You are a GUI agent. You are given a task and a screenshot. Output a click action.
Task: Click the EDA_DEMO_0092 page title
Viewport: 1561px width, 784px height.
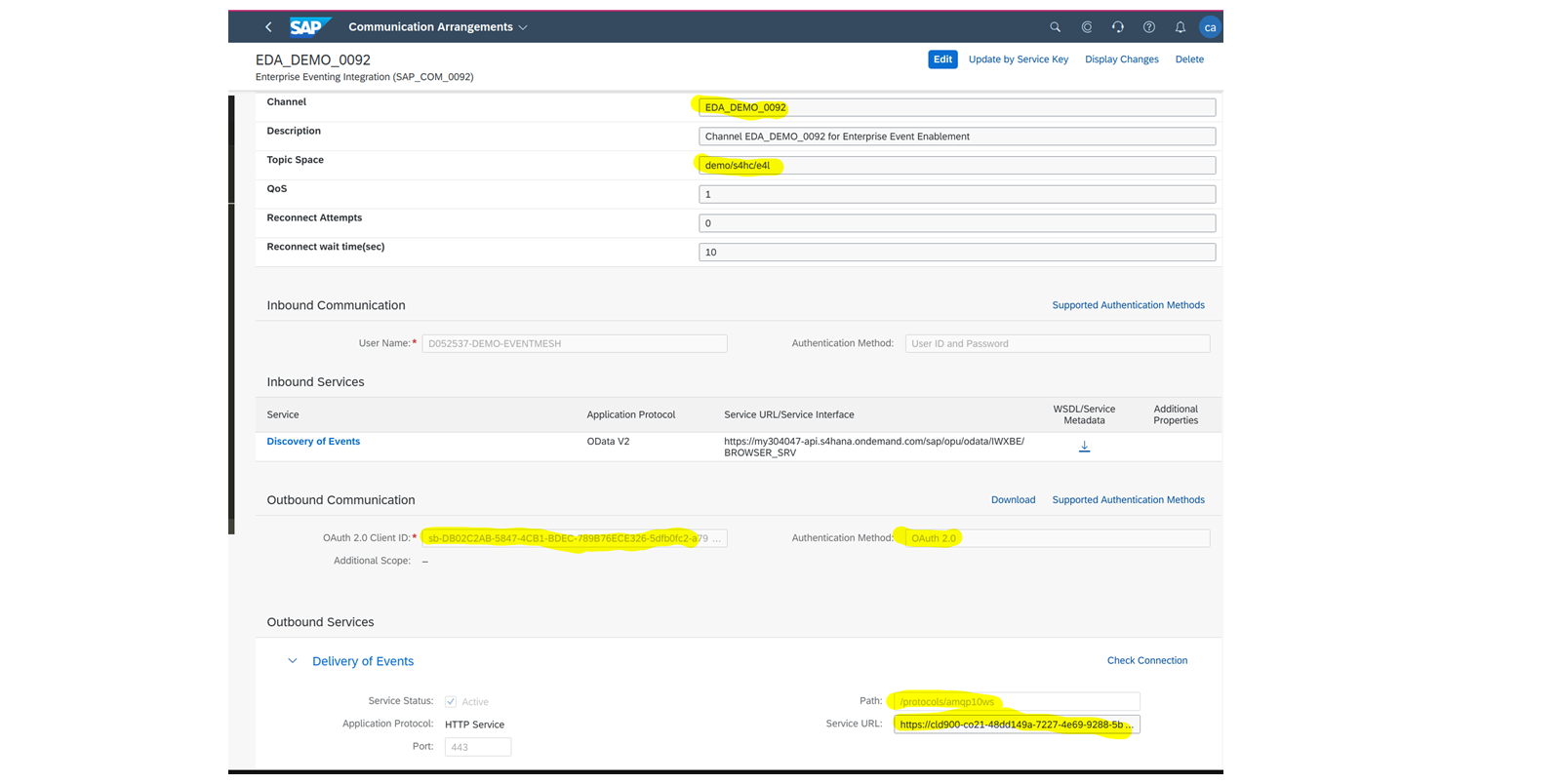pos(313,59)
